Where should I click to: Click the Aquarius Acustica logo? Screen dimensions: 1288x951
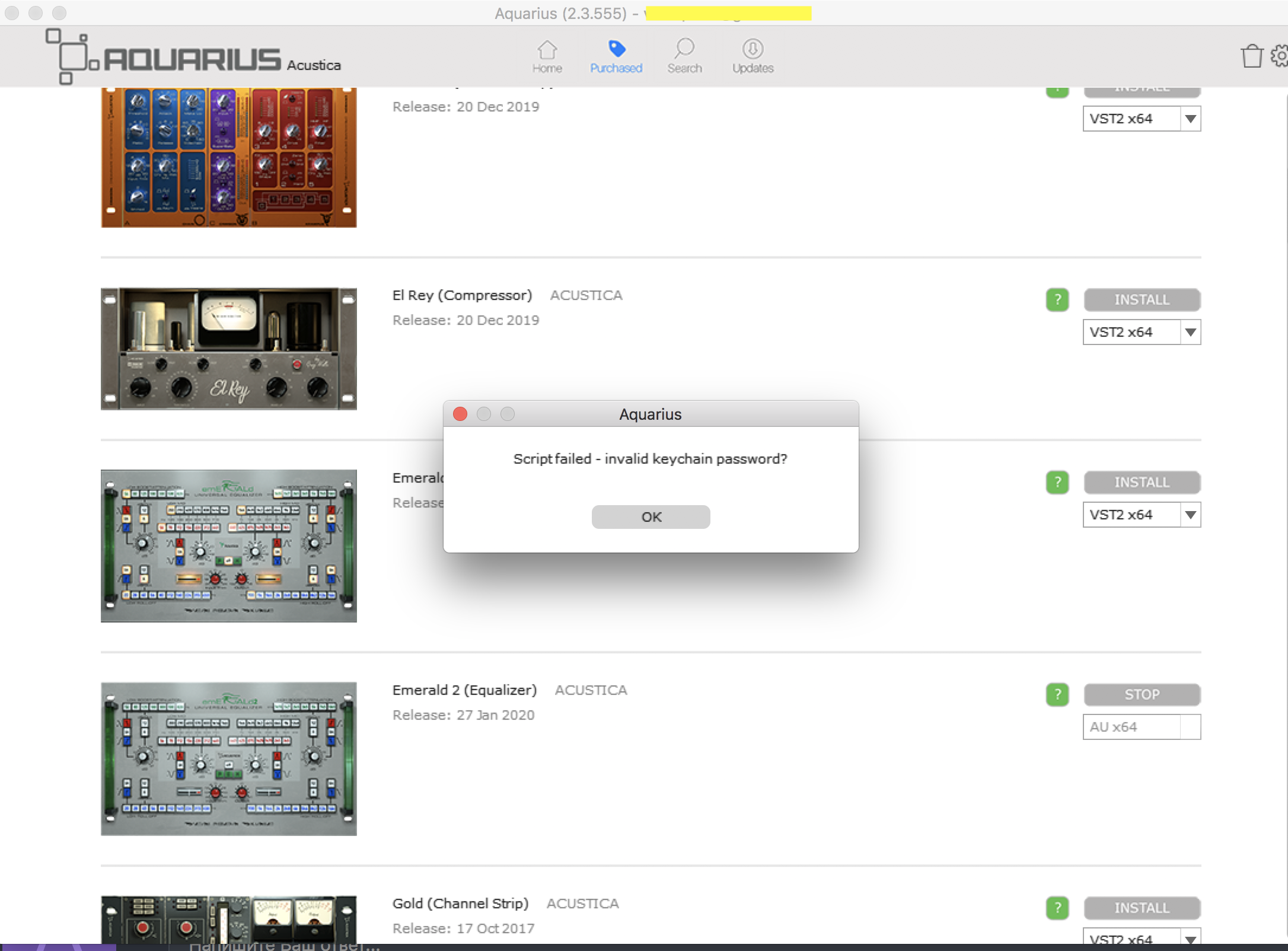click(x=193, y=58)
